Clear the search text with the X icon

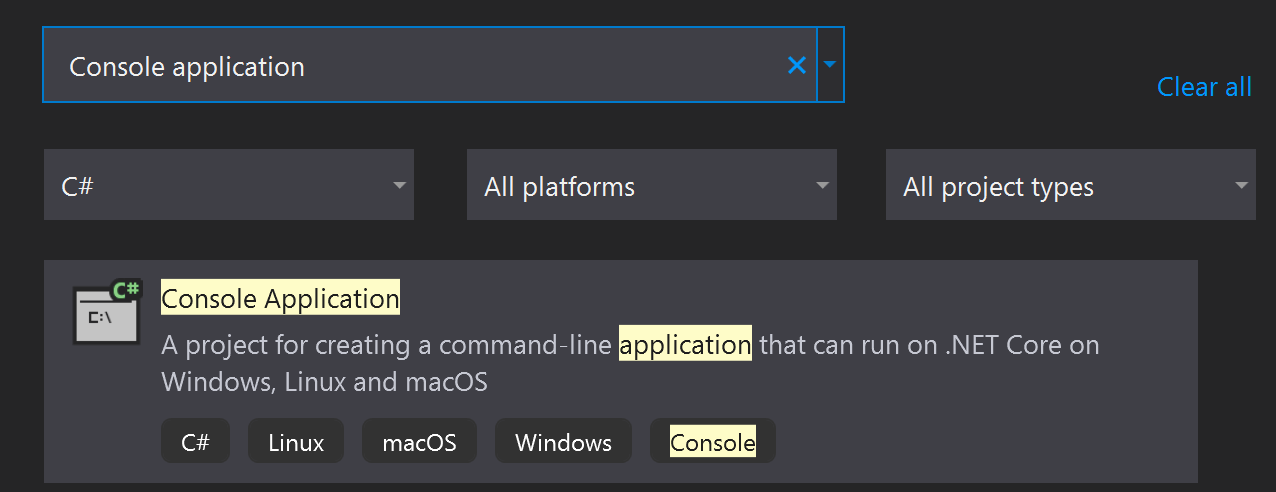[796, 66]
